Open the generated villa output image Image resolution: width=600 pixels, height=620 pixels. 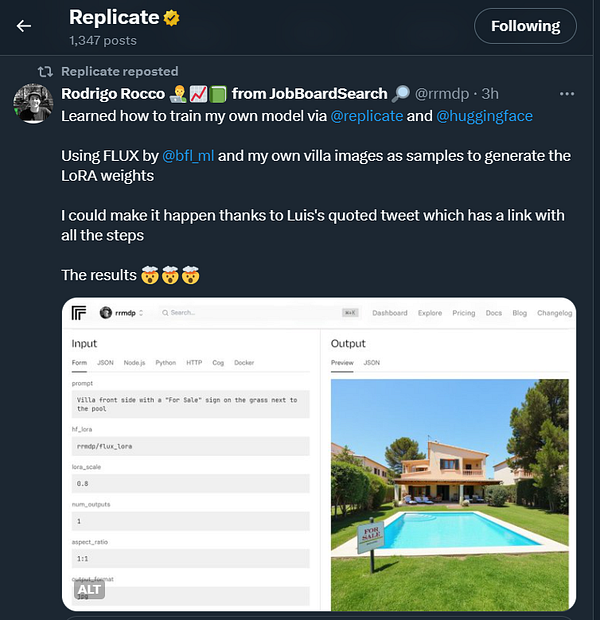[450, 495]
